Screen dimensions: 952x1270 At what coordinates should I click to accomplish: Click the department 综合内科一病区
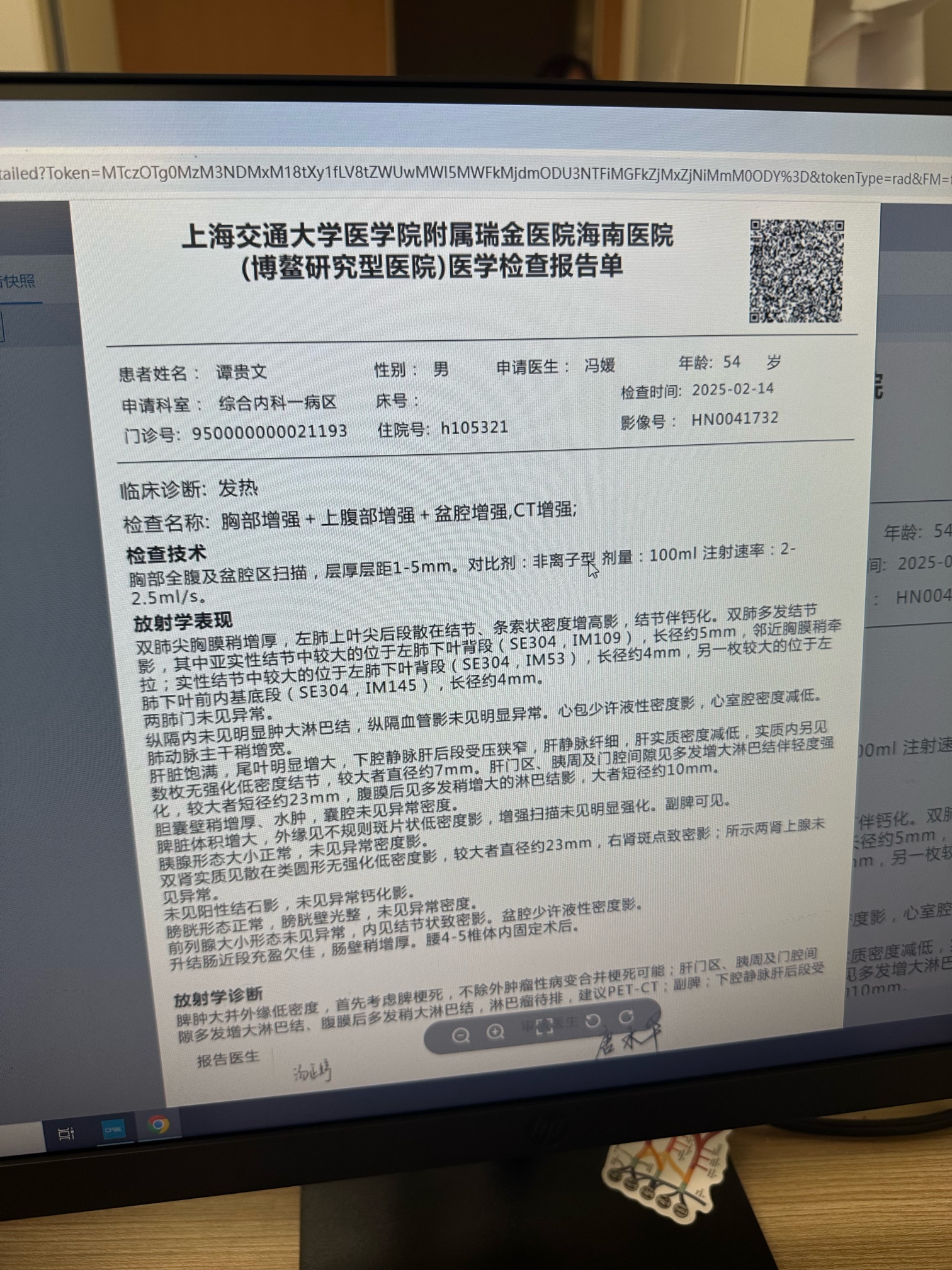(x=278, y=403)
